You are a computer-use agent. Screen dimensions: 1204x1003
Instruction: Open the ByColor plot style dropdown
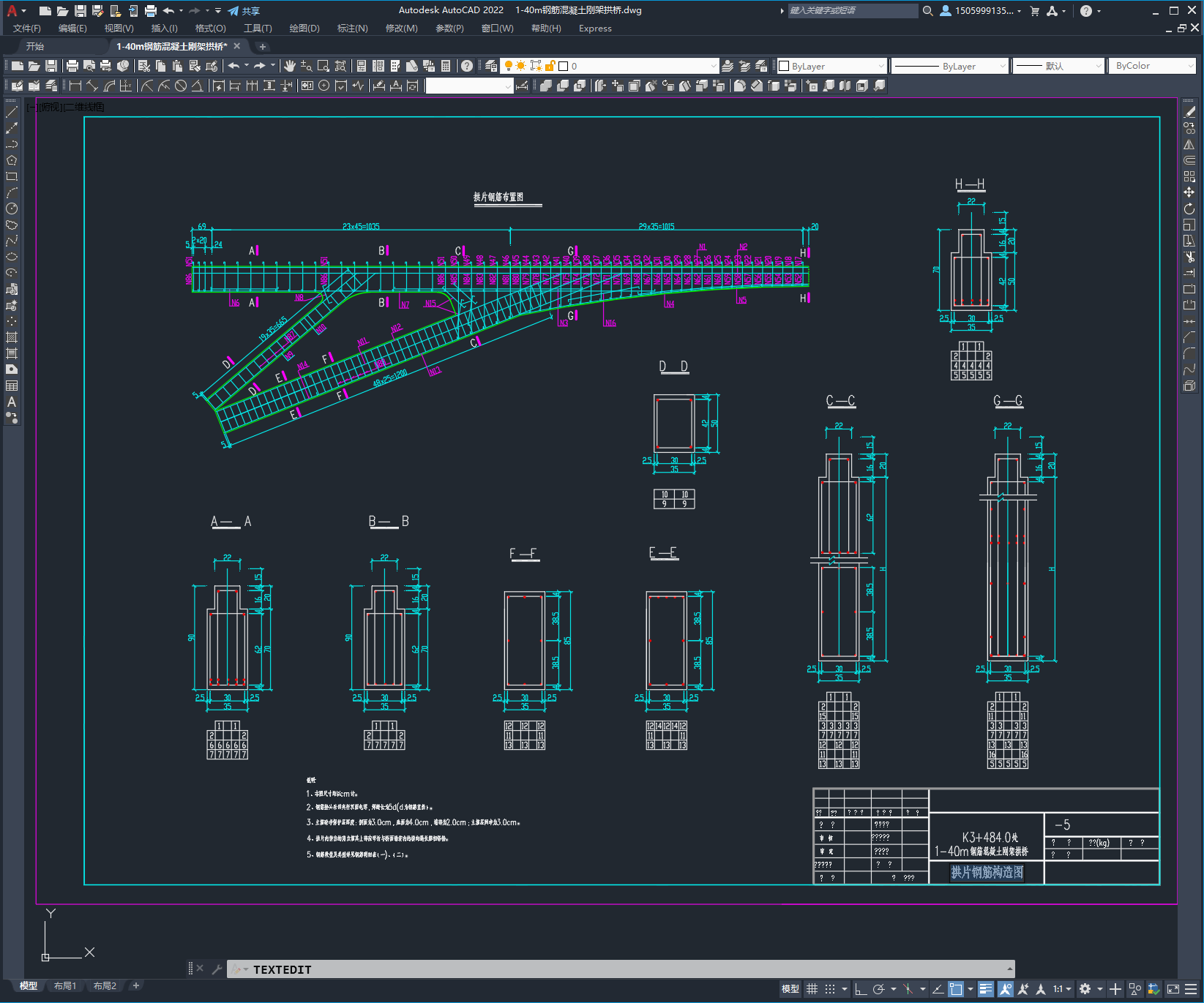[x=1153, y=66]
